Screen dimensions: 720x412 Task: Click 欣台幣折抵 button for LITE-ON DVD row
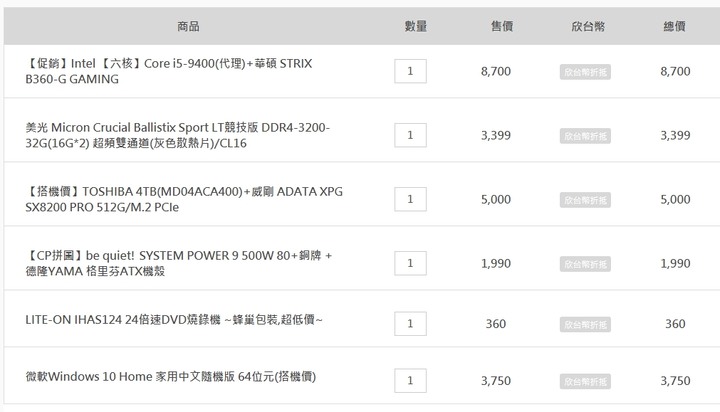[585, 325]
